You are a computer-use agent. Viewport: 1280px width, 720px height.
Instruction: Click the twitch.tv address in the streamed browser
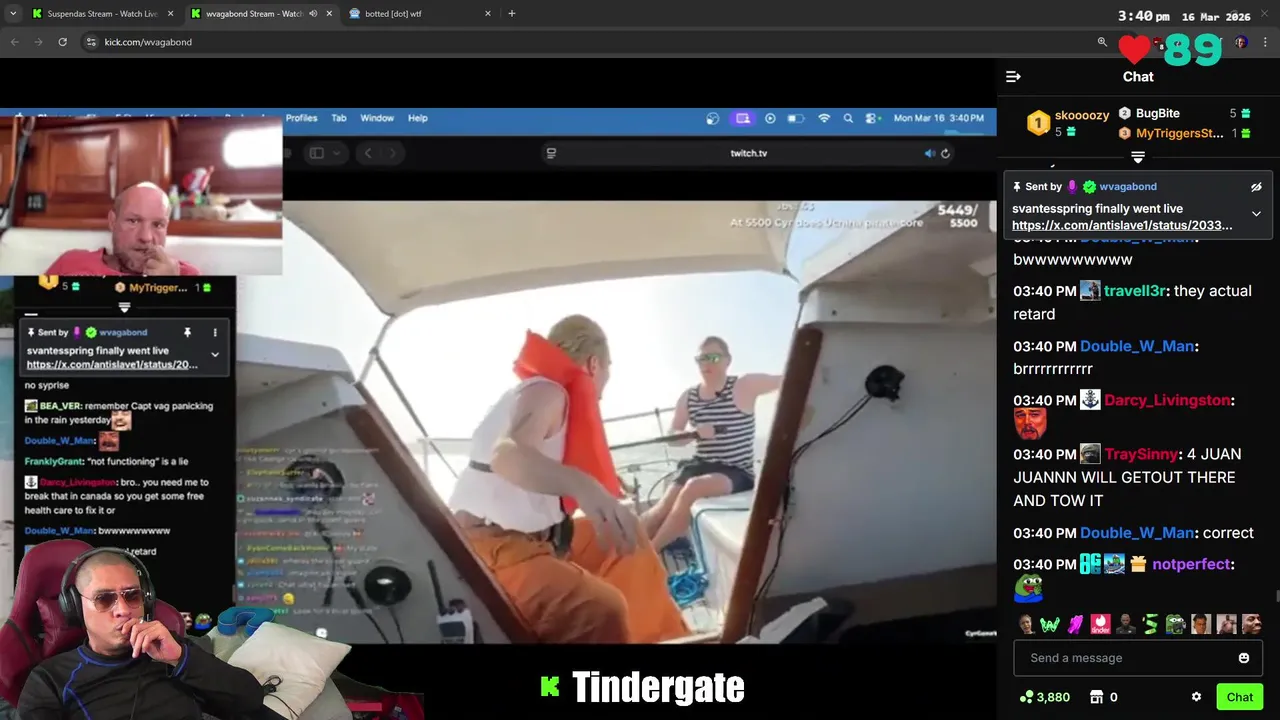tap(749, 153)
